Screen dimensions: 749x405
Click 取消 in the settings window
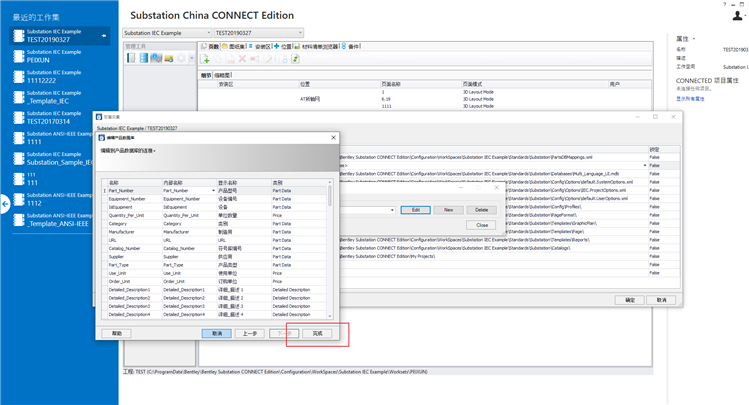(x=662, y=300)
